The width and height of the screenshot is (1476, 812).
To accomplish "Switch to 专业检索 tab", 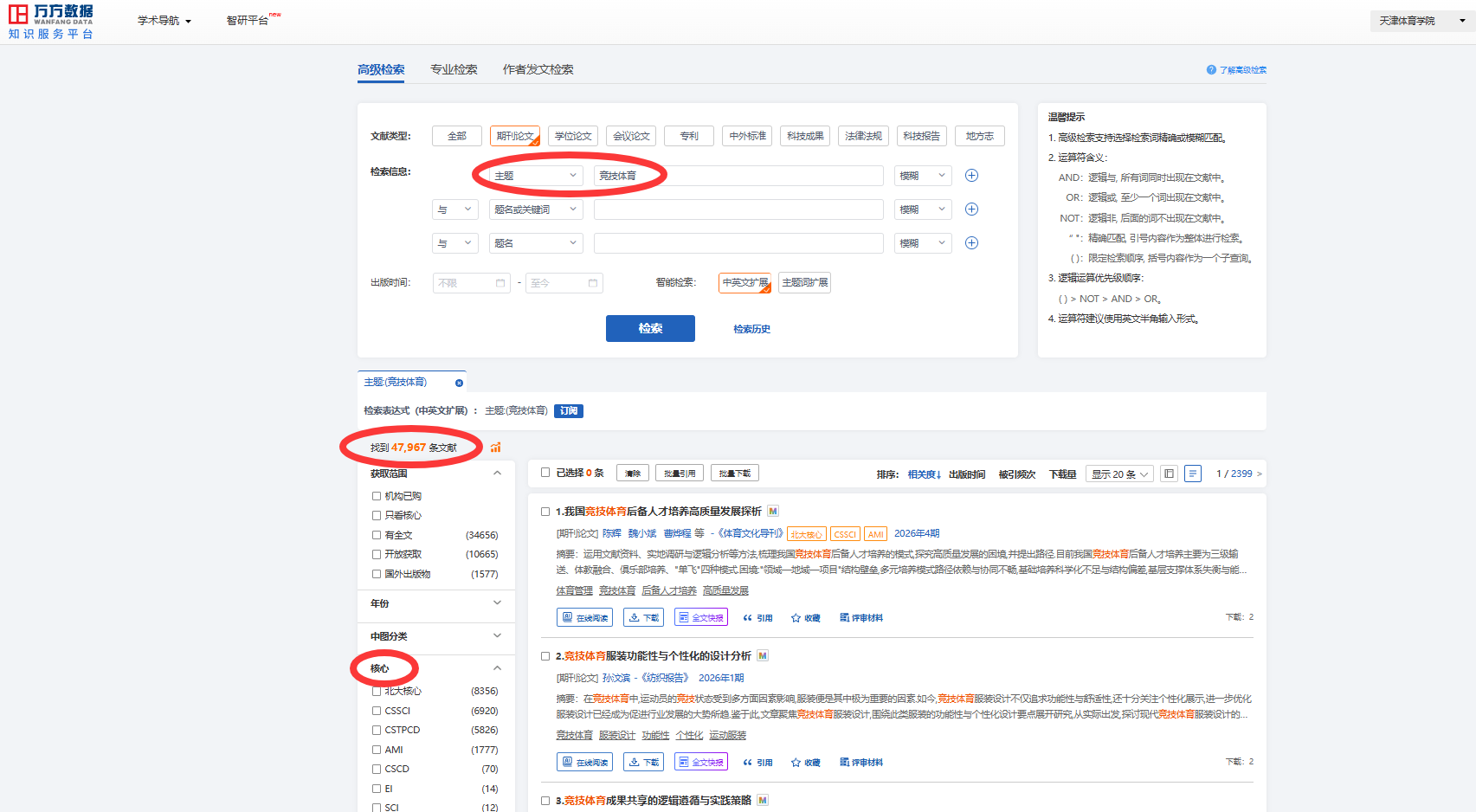I will [x=454, y=69].
